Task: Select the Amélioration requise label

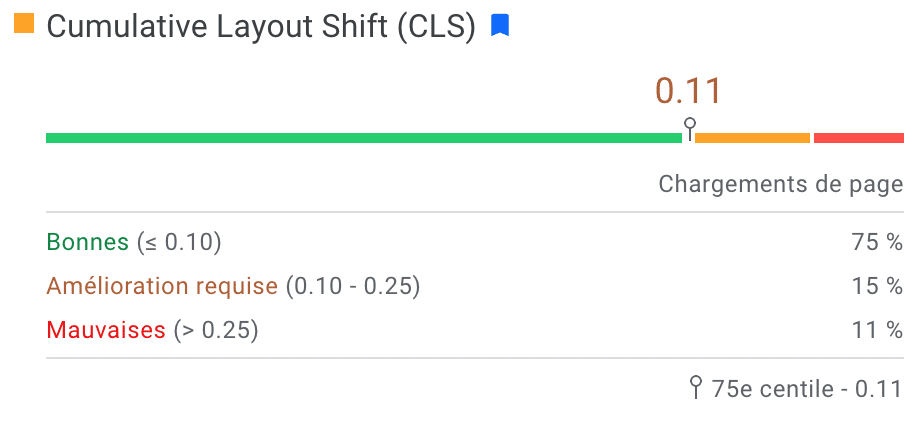Action: pos(162,286)
